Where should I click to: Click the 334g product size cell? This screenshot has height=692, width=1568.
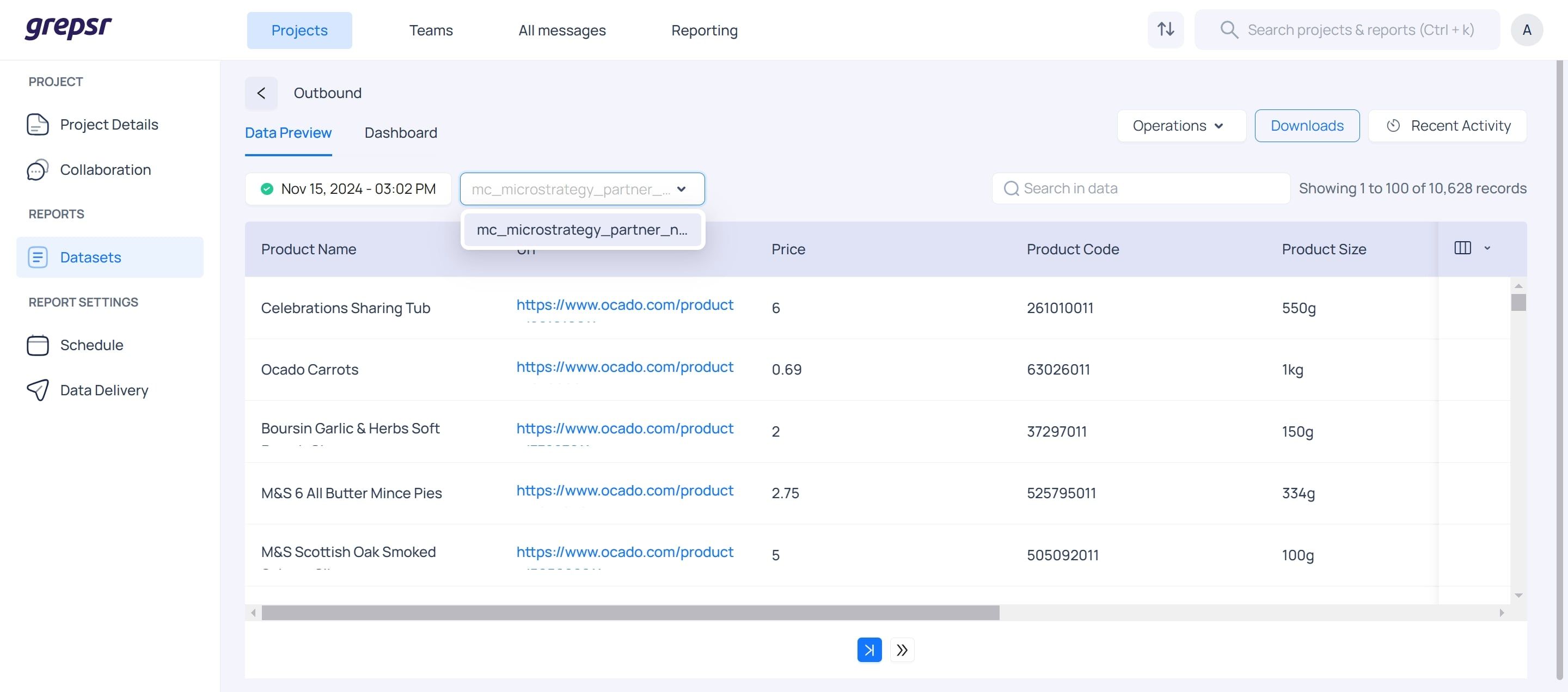pos(1298,494)
